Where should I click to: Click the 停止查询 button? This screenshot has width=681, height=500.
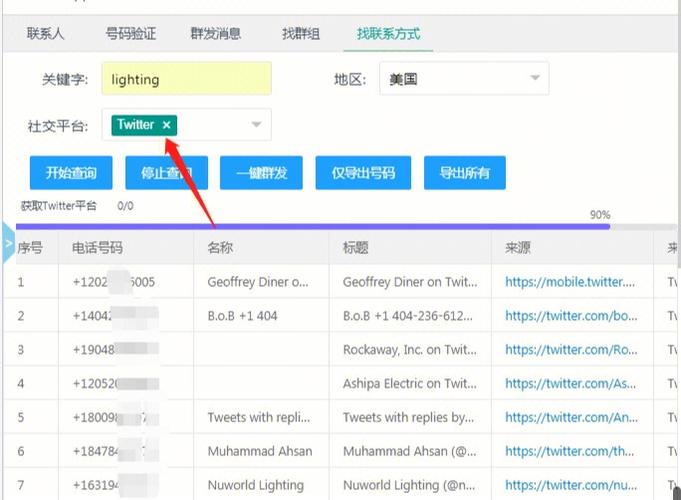pyautogui.click(x=166, y=173)
